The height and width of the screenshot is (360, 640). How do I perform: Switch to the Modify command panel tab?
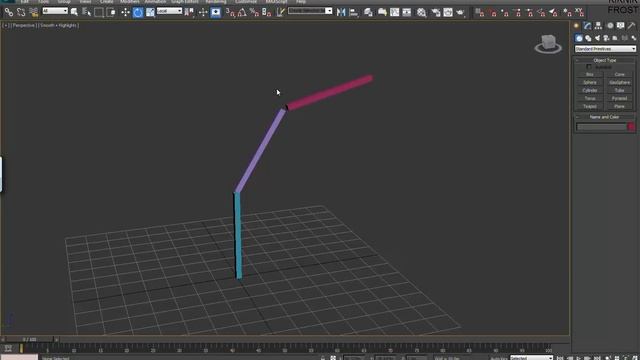tap(587, 25)
